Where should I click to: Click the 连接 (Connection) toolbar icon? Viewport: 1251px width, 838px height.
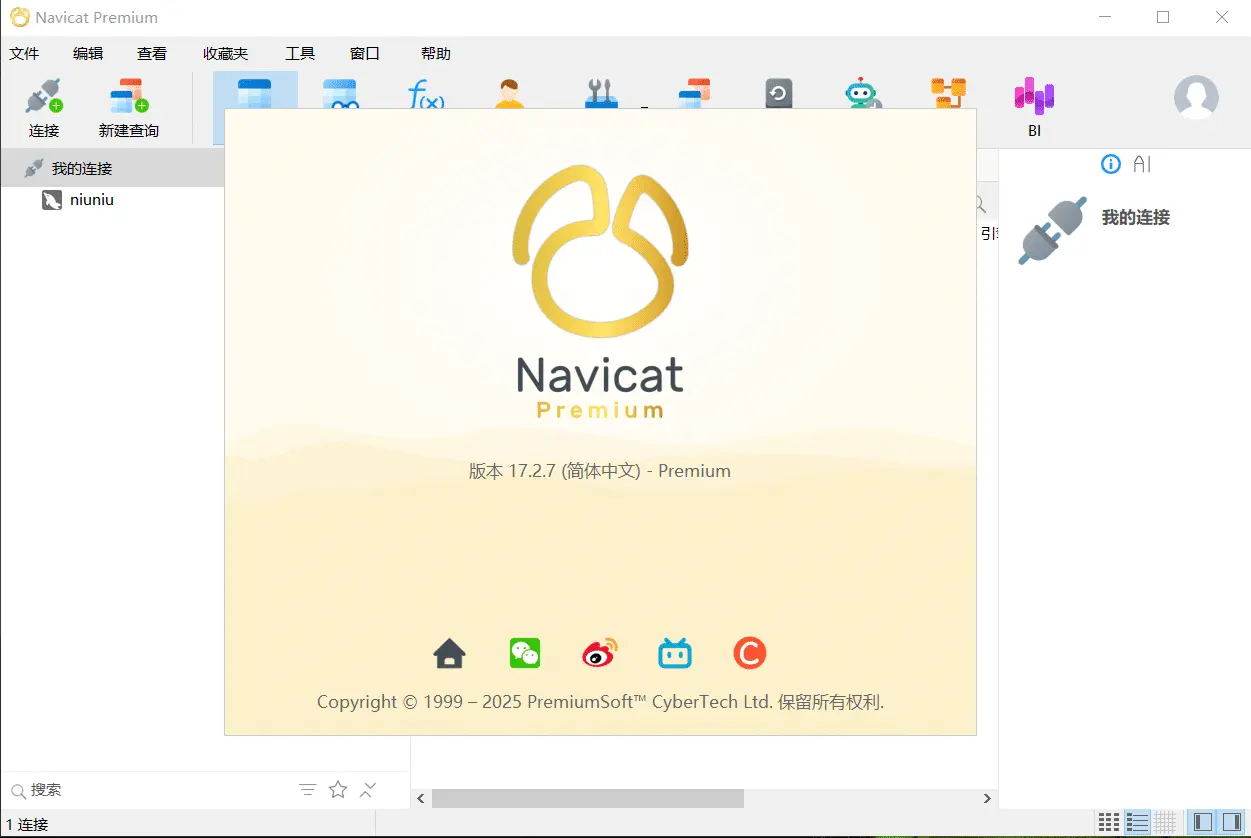44,108
